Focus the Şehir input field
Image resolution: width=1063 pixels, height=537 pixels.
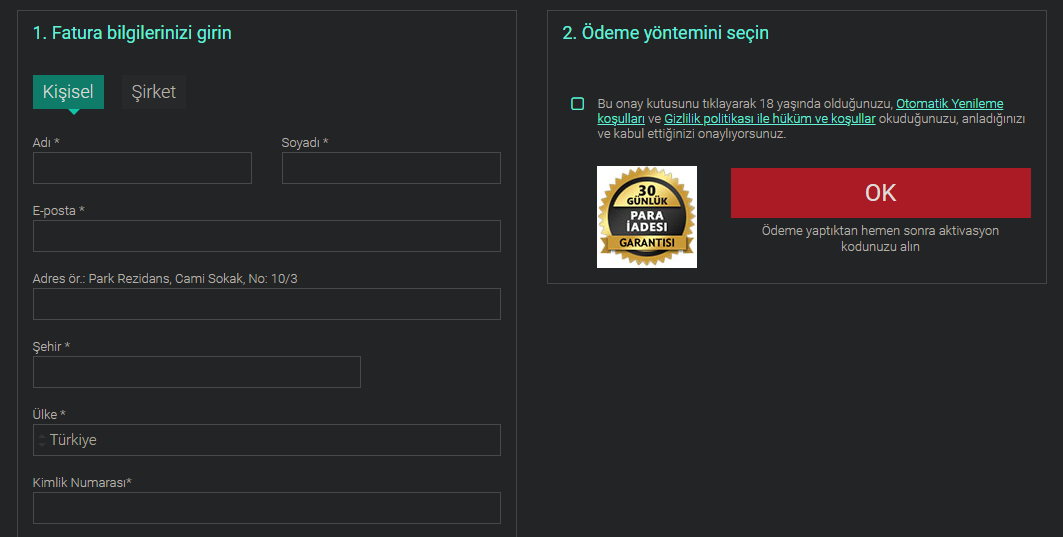(x=197, y=372)
